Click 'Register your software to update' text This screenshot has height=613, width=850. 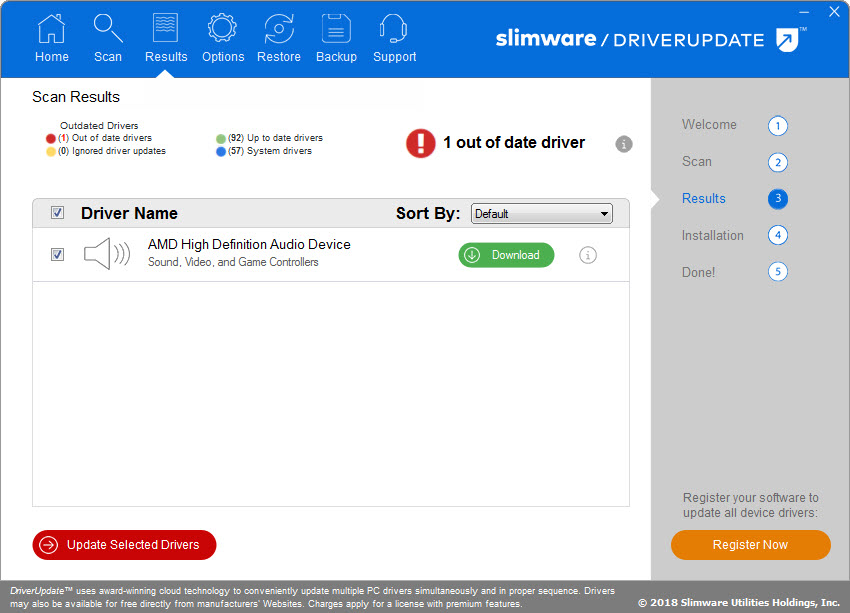click(x=750, y=505)
